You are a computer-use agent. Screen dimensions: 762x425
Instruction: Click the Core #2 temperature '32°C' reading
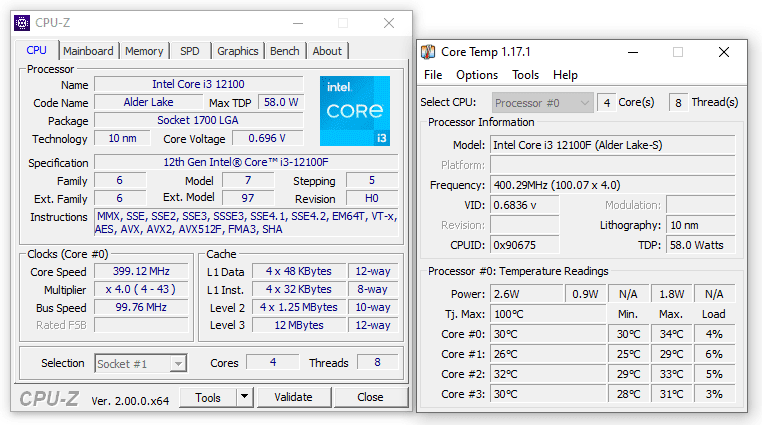(x=548, y=374)
